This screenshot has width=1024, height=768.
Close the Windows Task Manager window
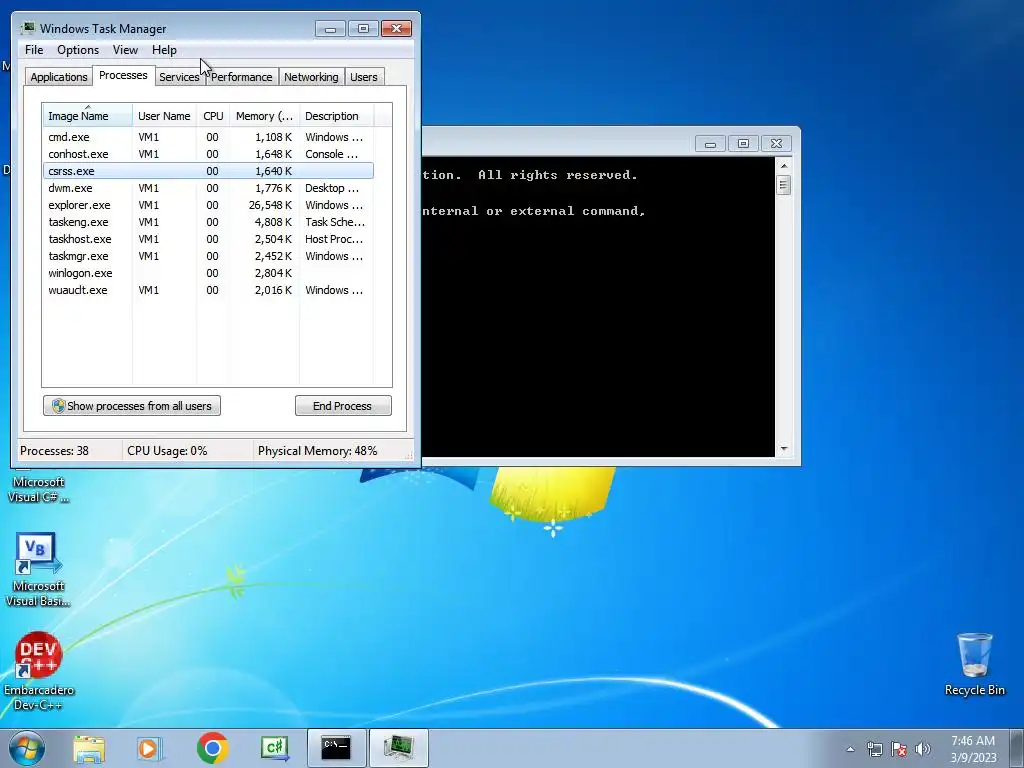point(396,29)
